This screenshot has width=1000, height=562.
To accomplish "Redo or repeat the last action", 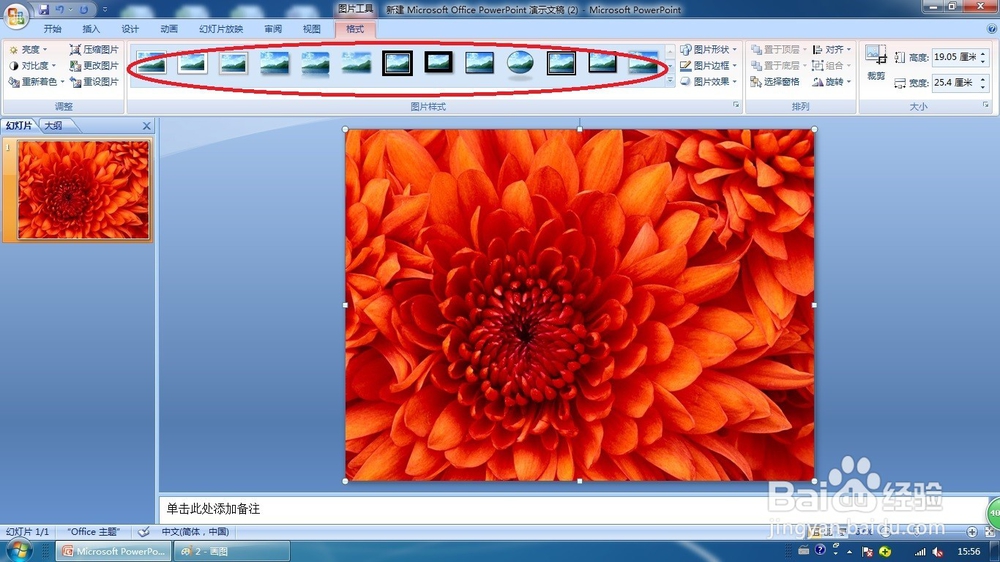I will tap(84, 10).
